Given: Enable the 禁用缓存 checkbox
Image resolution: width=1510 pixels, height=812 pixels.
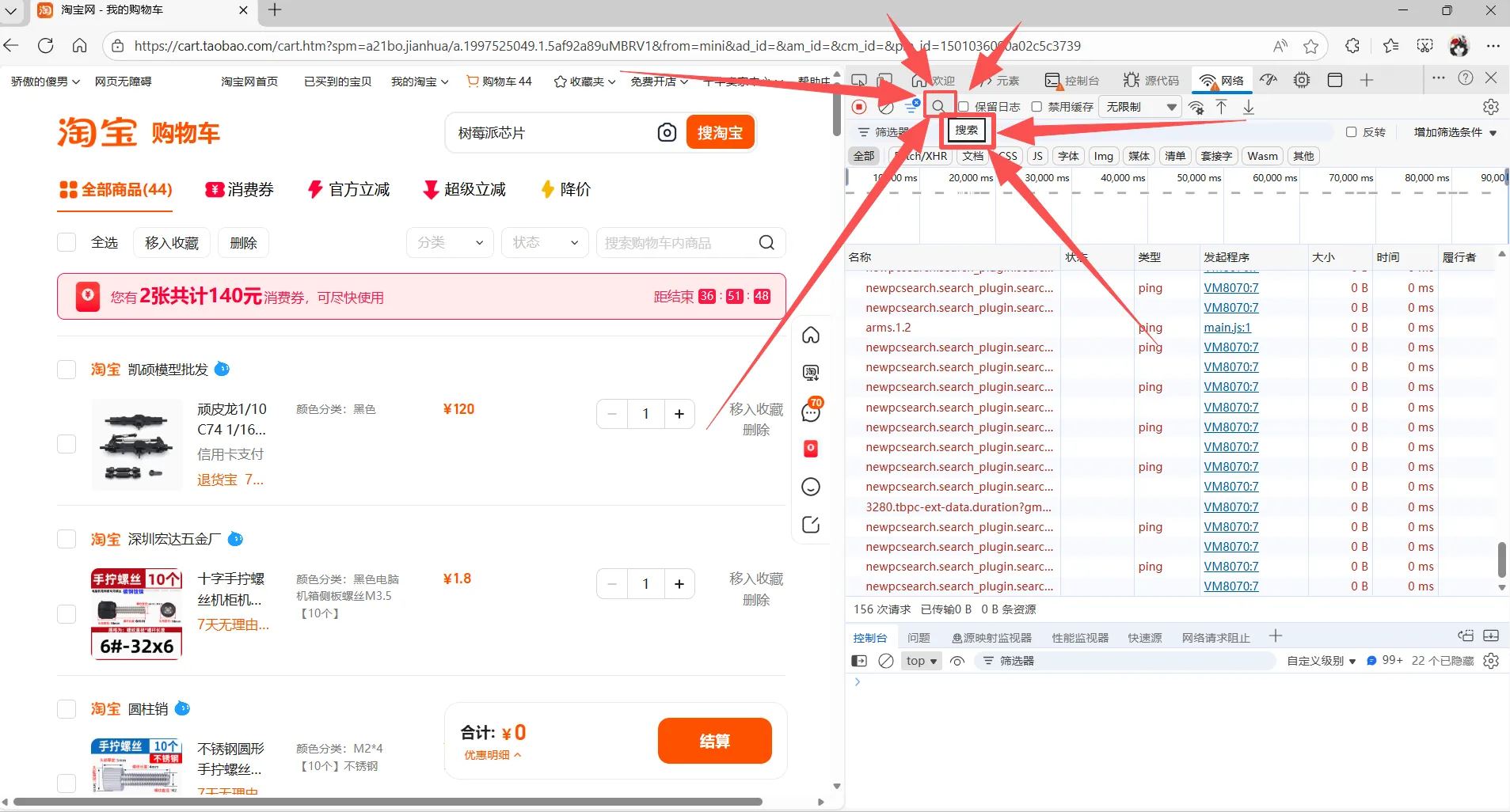Looking at the screenshot, I should click(1036, 107).
